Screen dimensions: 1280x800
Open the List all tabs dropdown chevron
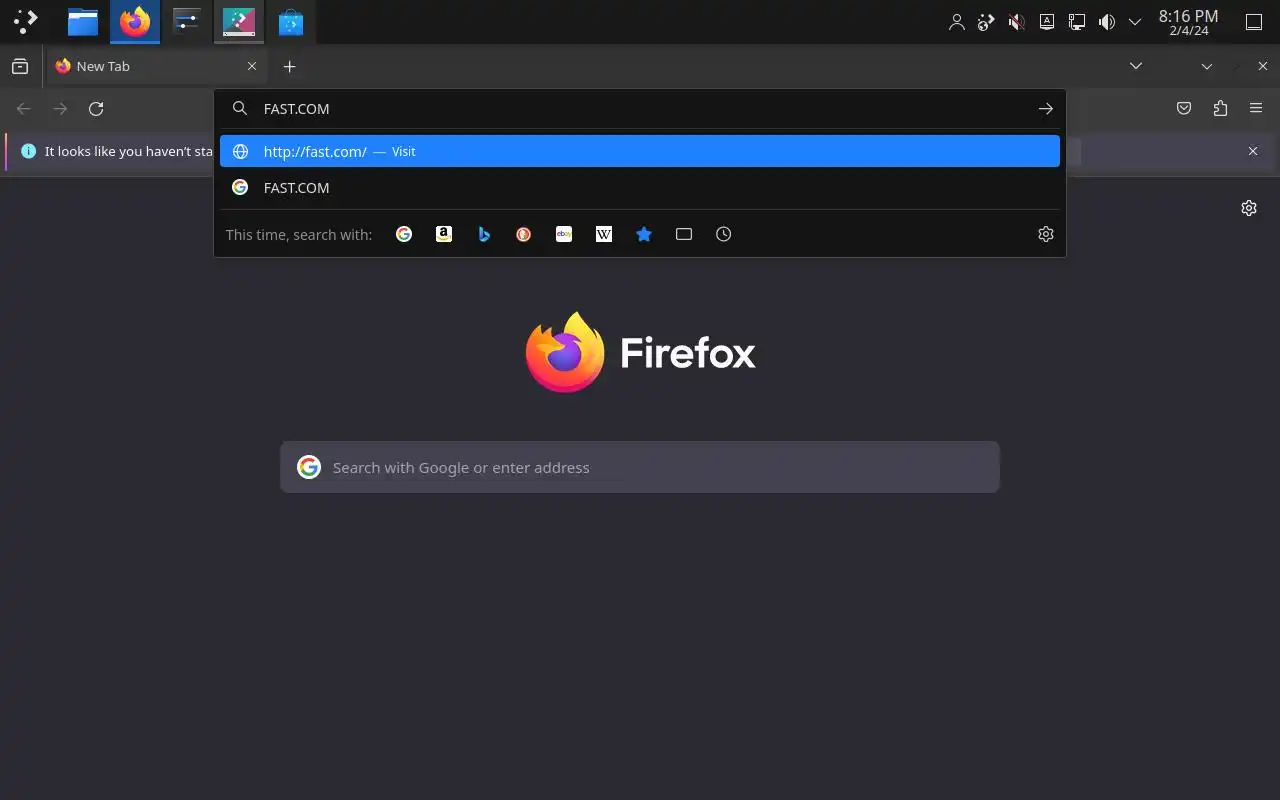coord(1136,66)
